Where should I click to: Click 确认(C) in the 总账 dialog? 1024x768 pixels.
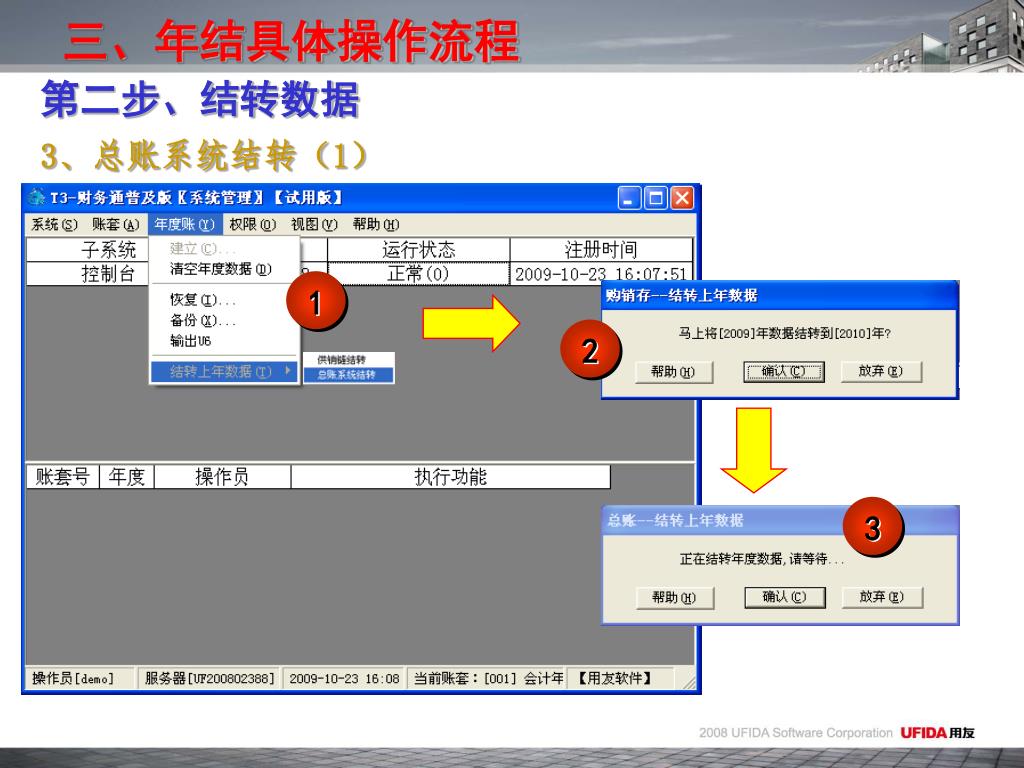point(785,597)
